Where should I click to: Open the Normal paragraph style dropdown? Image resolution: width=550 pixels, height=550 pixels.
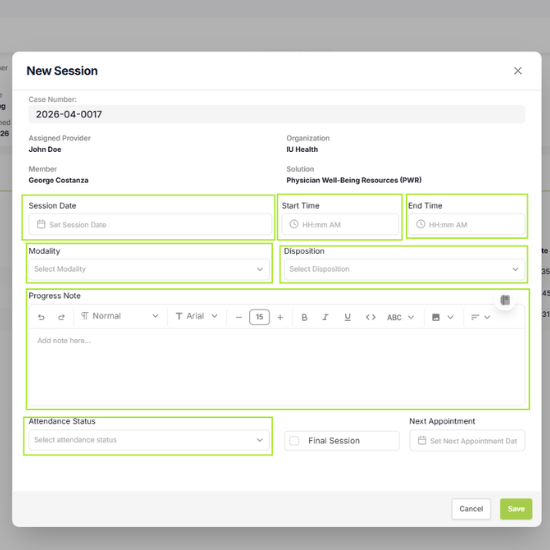120,316
